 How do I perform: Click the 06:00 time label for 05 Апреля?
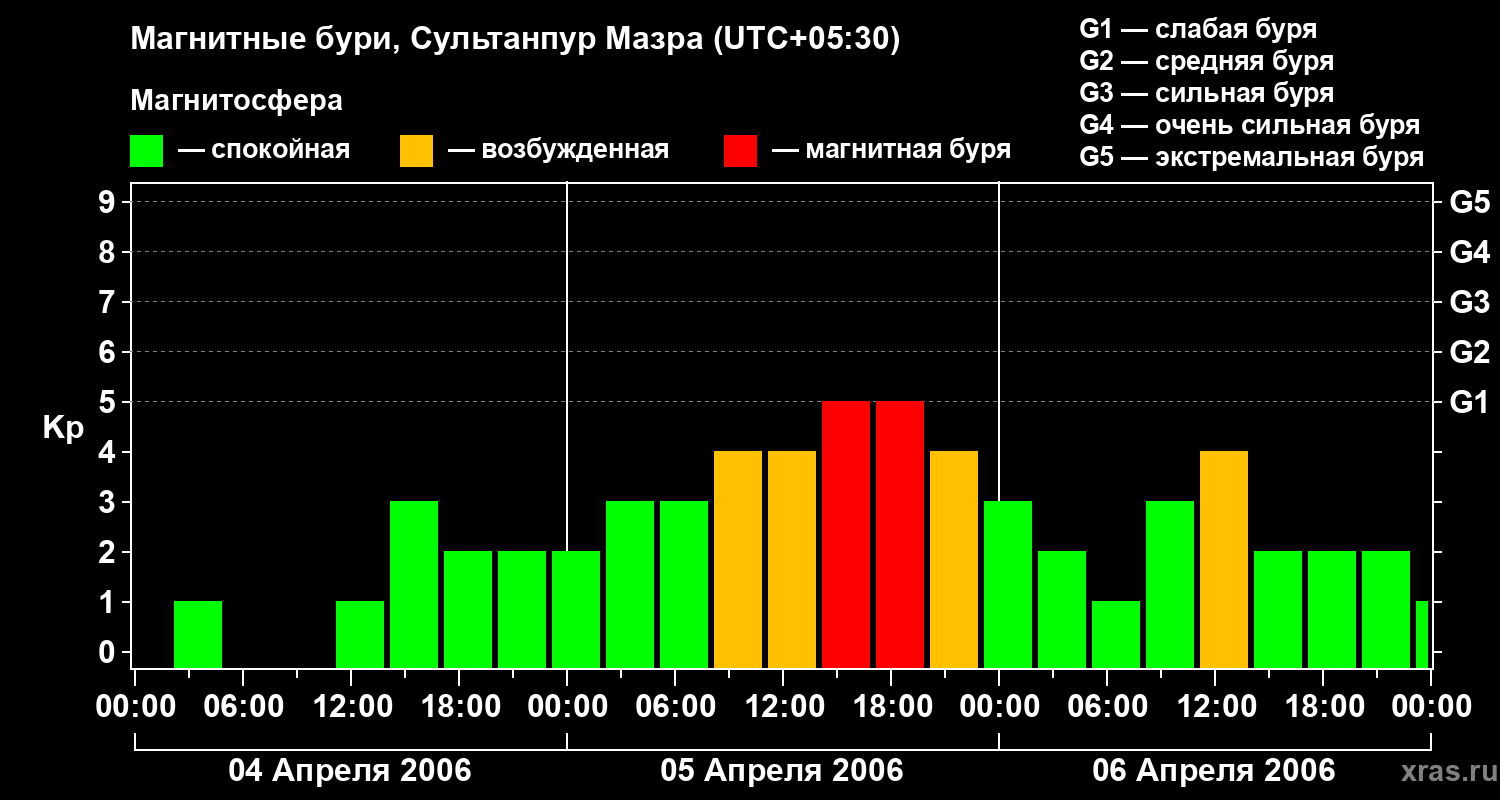[x=675, y=707]
